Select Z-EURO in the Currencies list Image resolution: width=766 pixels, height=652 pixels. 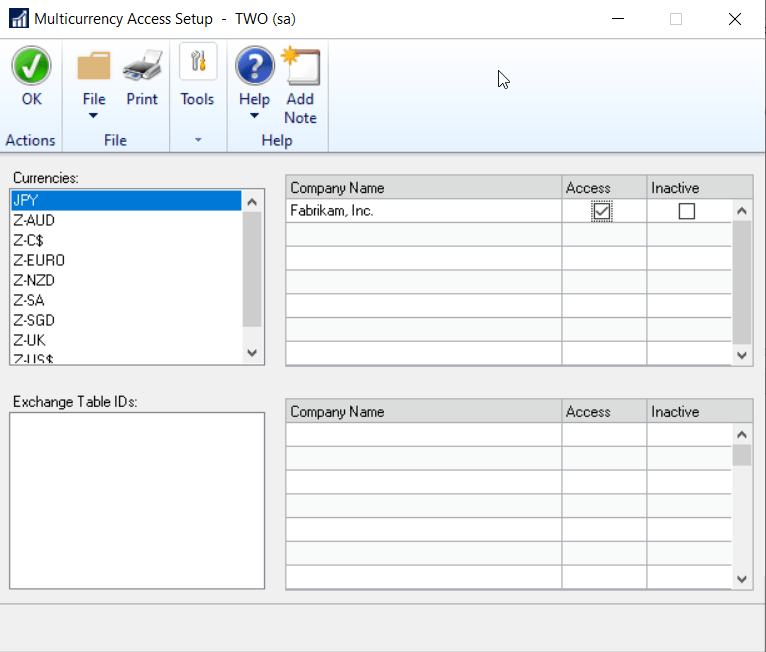click(x=39, y=260)
